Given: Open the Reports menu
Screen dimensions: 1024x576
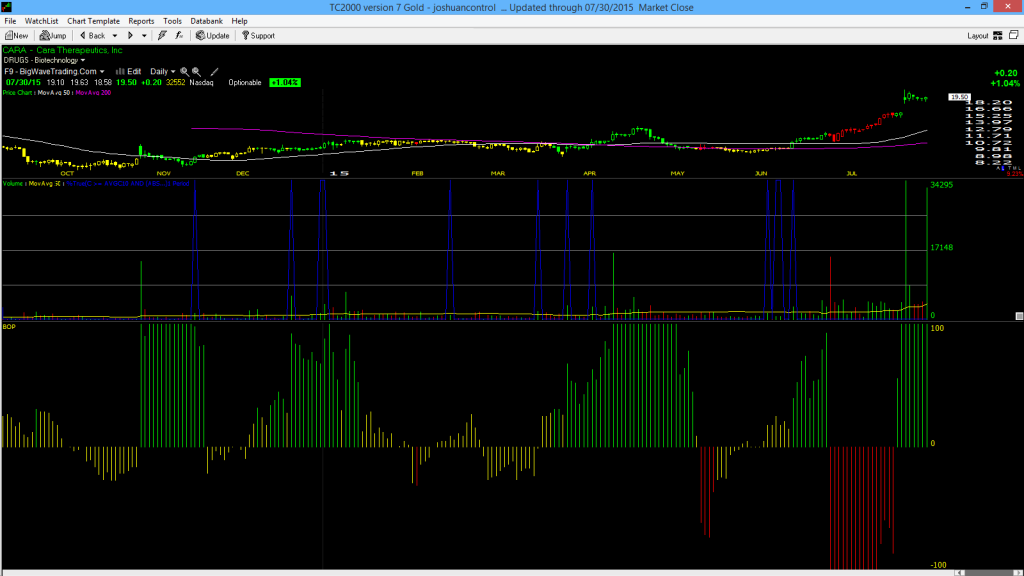Looking at the screenshot, I should coord(141,21).
